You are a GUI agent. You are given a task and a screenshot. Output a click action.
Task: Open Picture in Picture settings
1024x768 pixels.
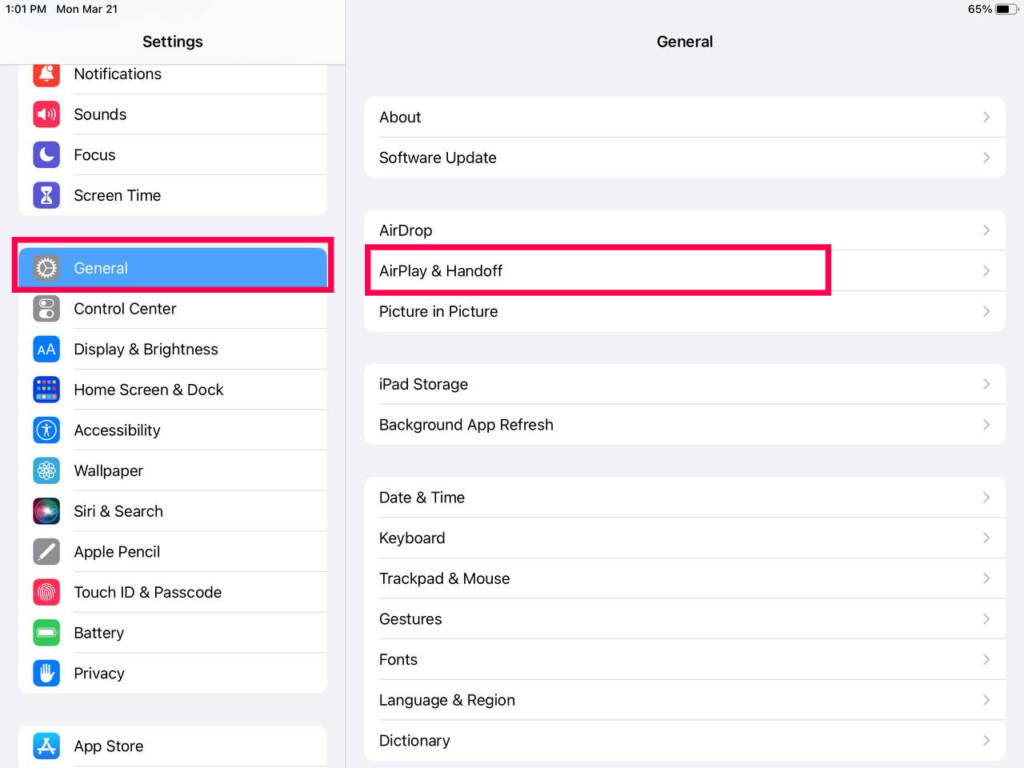(x=684, y=312)
